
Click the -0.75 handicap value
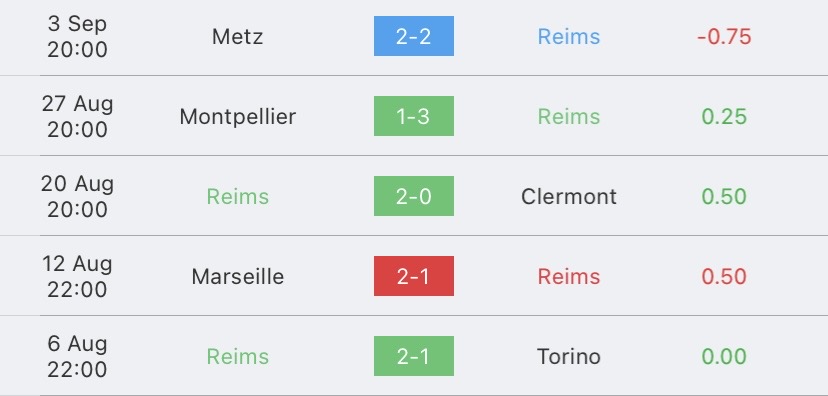724,36
